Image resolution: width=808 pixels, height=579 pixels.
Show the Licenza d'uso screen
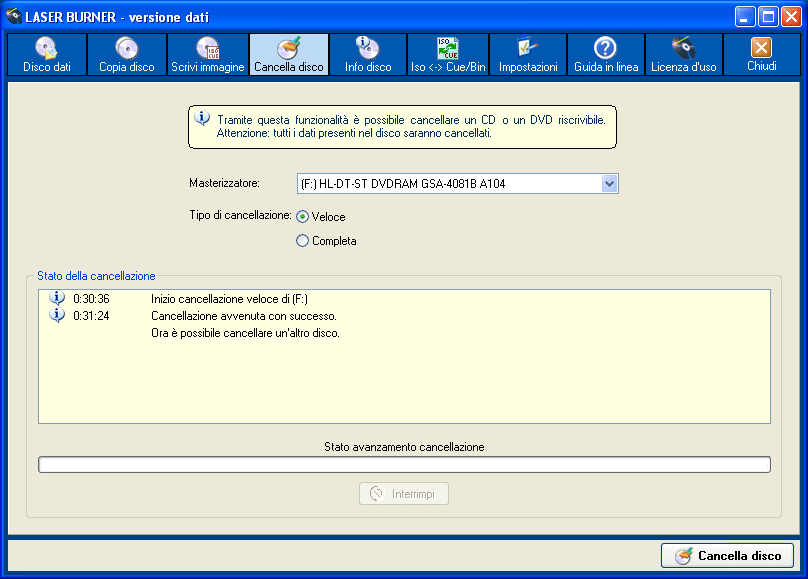tap(684, 54)
